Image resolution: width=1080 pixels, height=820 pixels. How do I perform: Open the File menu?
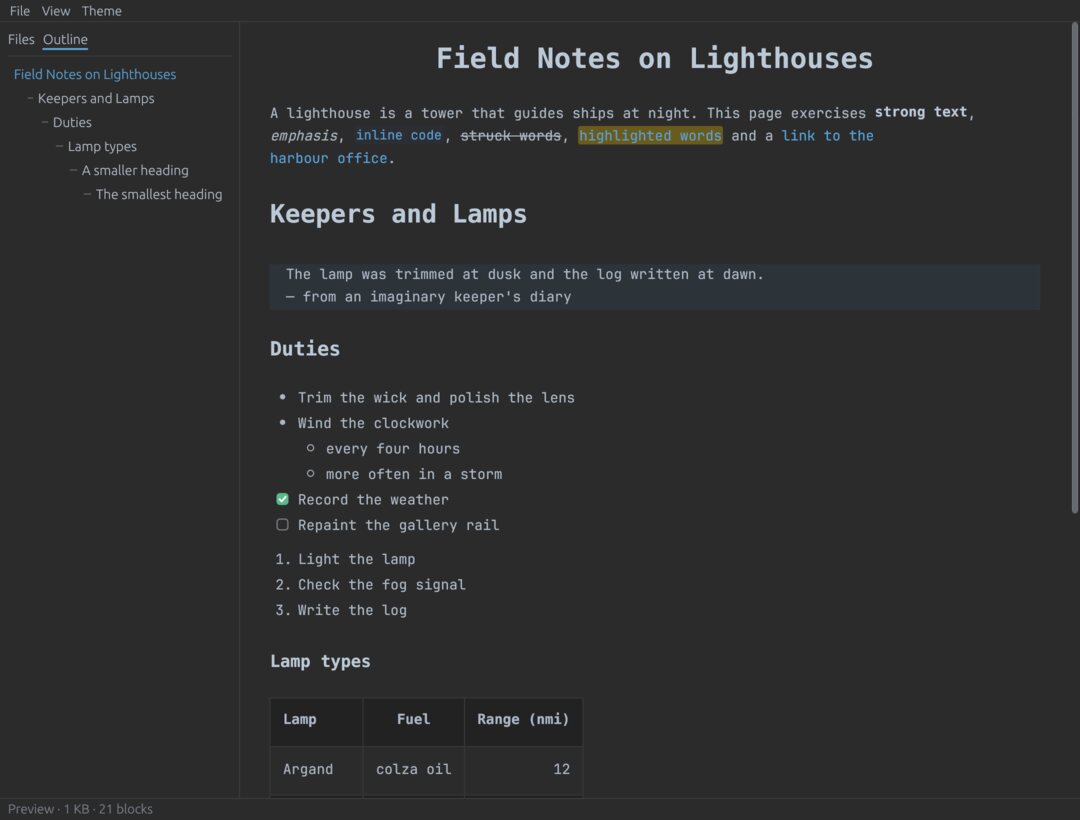coord(19,11)
